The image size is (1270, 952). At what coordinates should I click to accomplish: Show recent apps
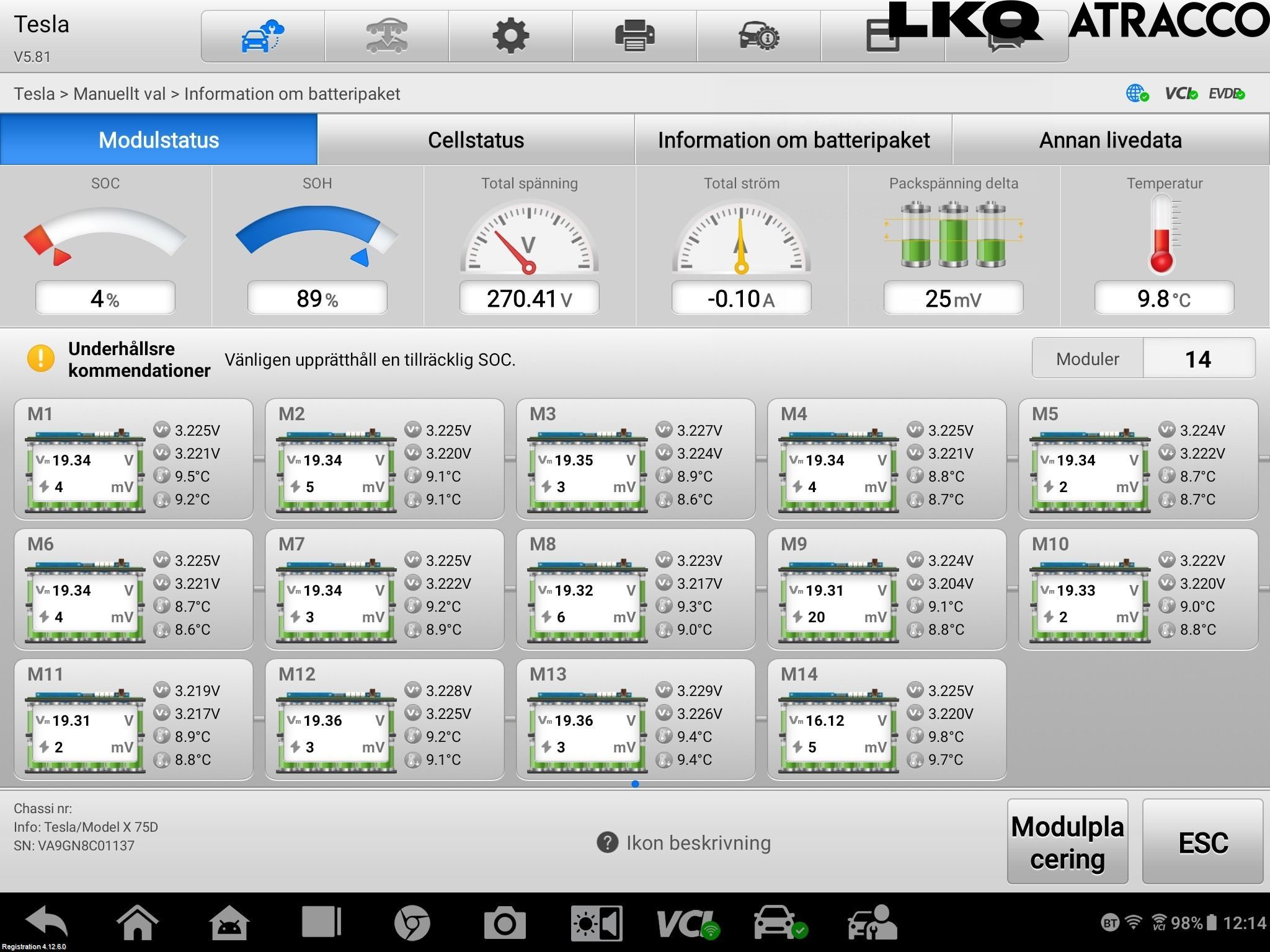(321, 922)
